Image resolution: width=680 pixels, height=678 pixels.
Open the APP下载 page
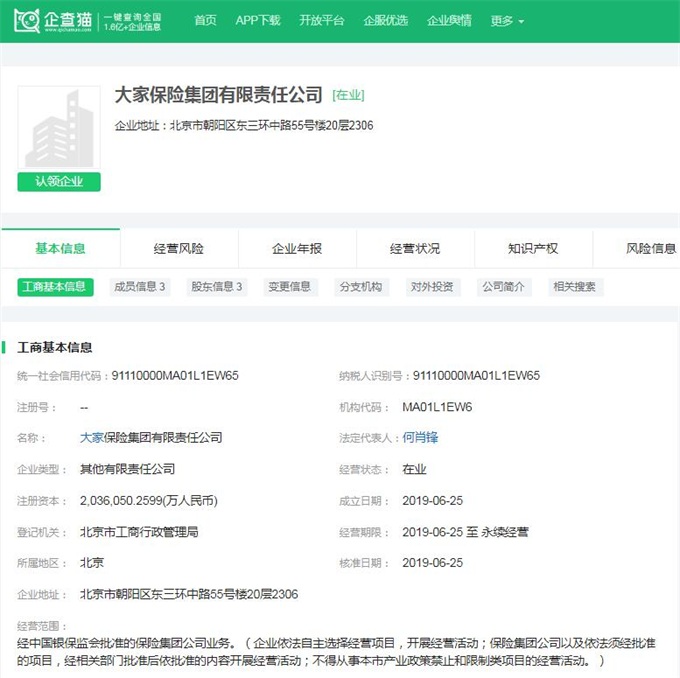click(258, 20)
